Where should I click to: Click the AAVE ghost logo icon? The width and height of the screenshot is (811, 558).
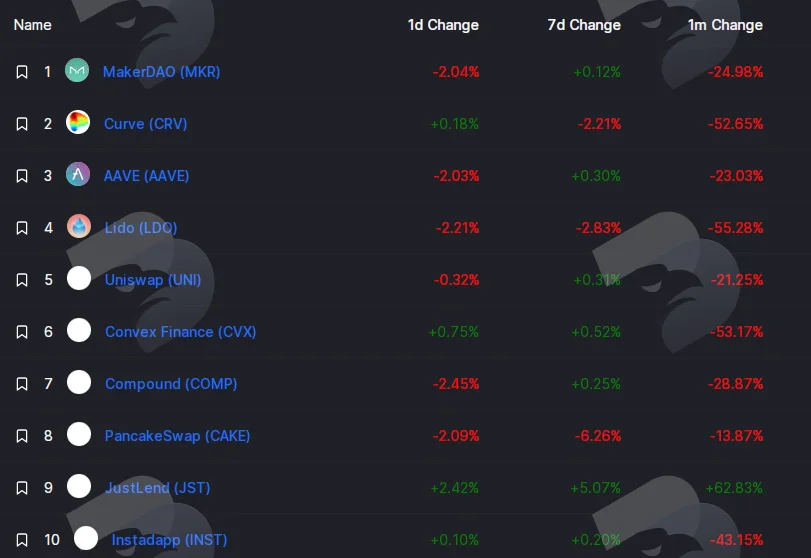[78, 174]
